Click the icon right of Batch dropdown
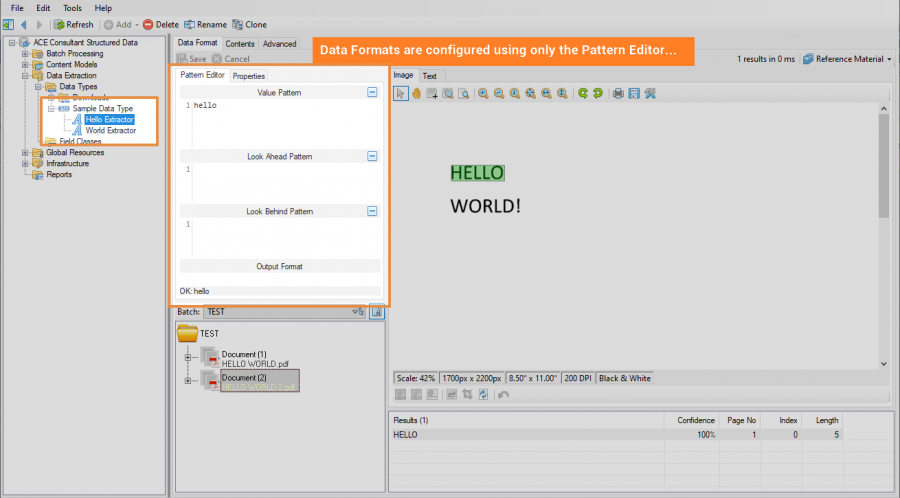This screenshot has height=498, width=900. pos(377,312)
